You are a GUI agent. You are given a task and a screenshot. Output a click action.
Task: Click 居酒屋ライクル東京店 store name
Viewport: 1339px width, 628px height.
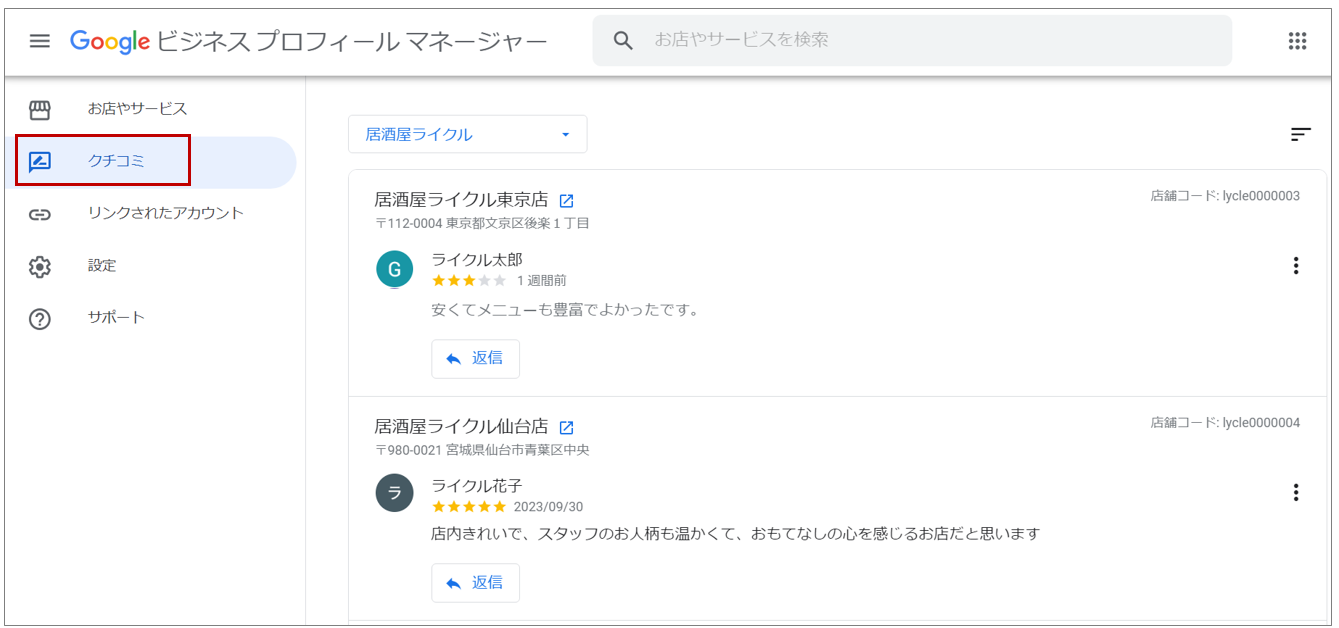(461, 200)
